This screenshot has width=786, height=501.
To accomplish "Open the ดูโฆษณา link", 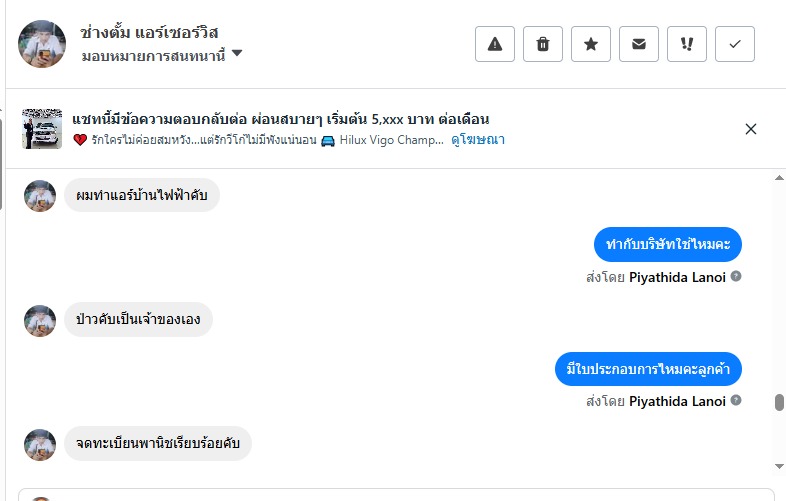I will coord(477,140).
